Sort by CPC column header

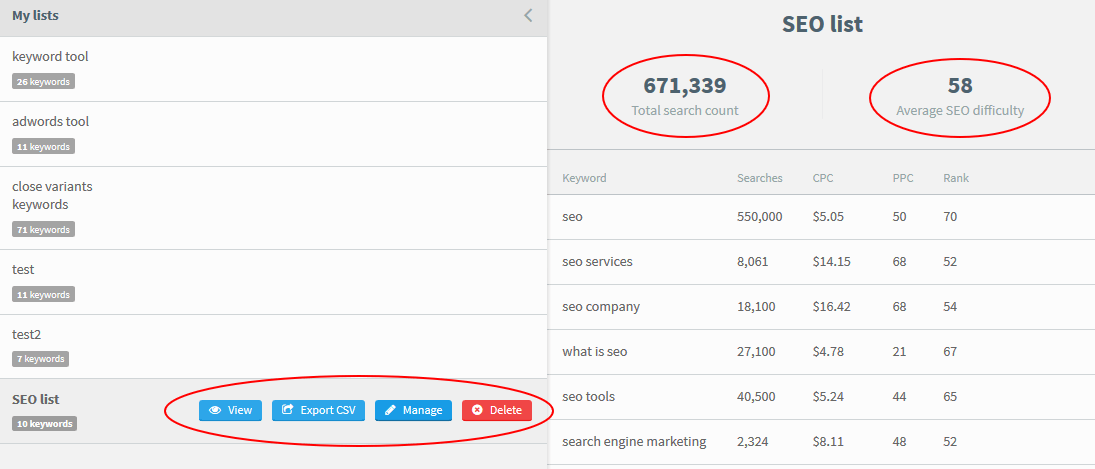coord(823,178)
